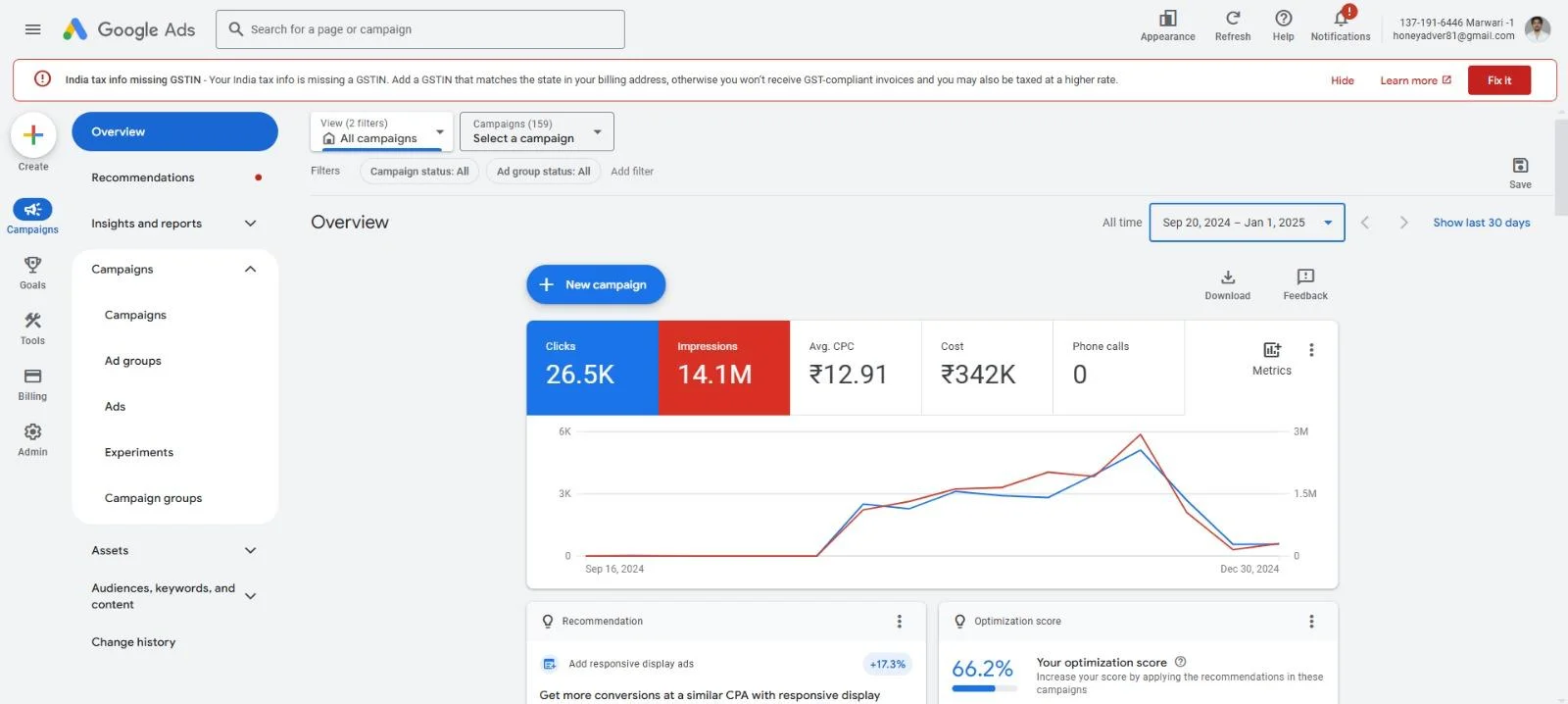The image size is (1568, 704).
Task: Open the Metrics selector icon
Action: (1271, 350)
